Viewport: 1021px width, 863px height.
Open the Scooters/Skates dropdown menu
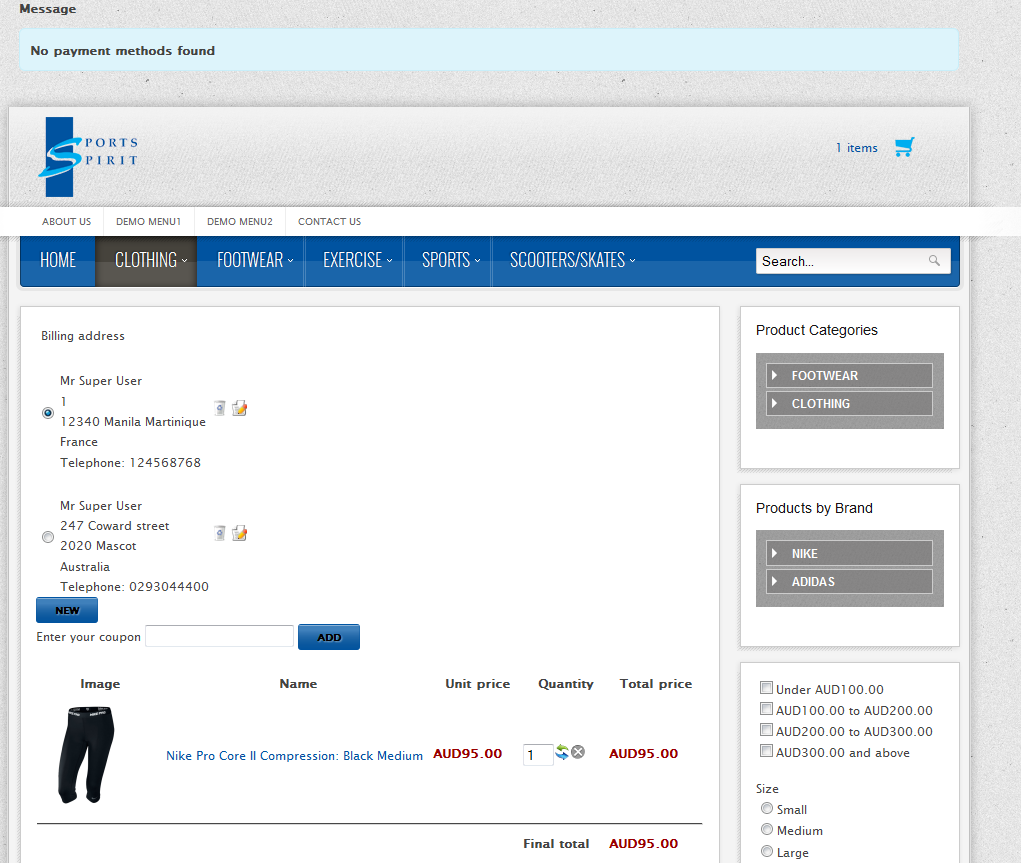coord(572,261)
